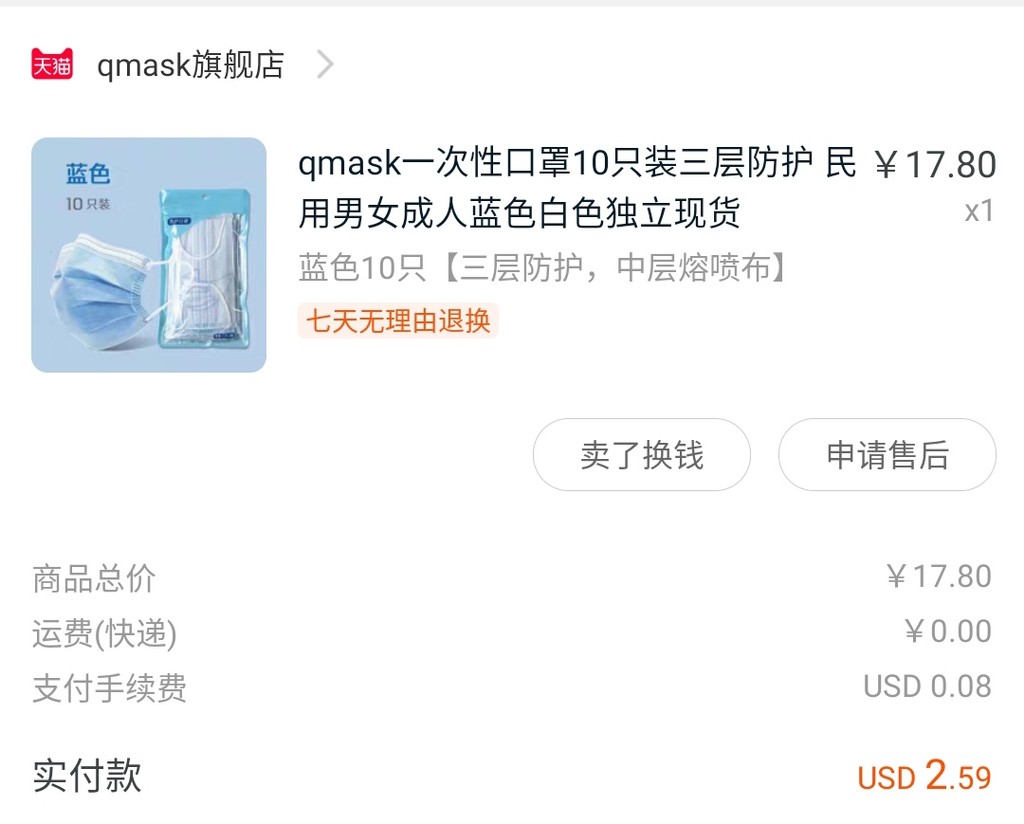Open the qmask一次性口罩 product title
Screen dimensions: 1024x824
[x=577, y=188]
